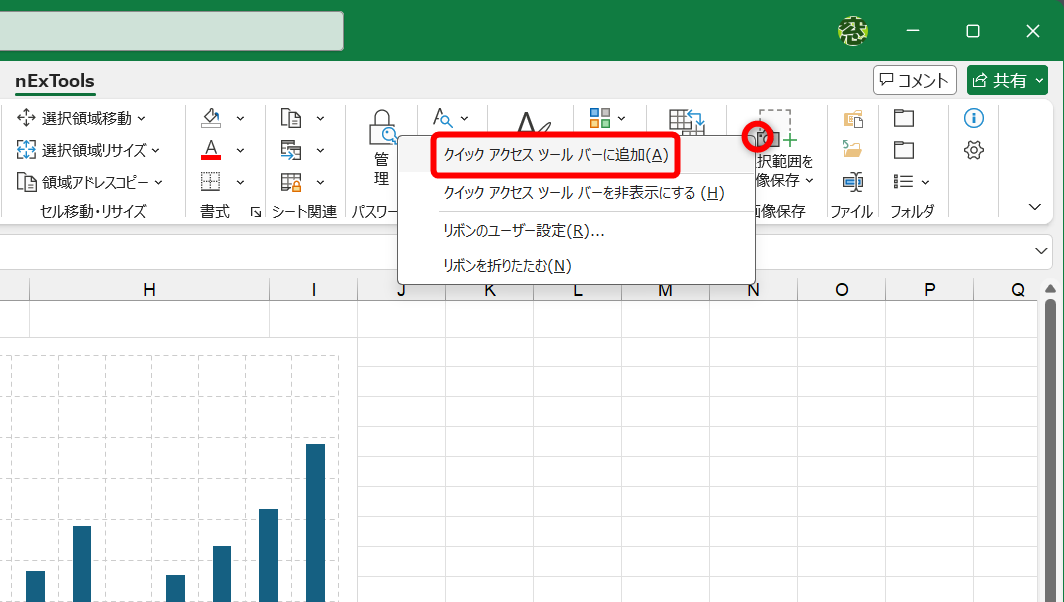Switch to the nExTools ribbon tab
The image size is (1064, 602).
(x=55, y=81)
